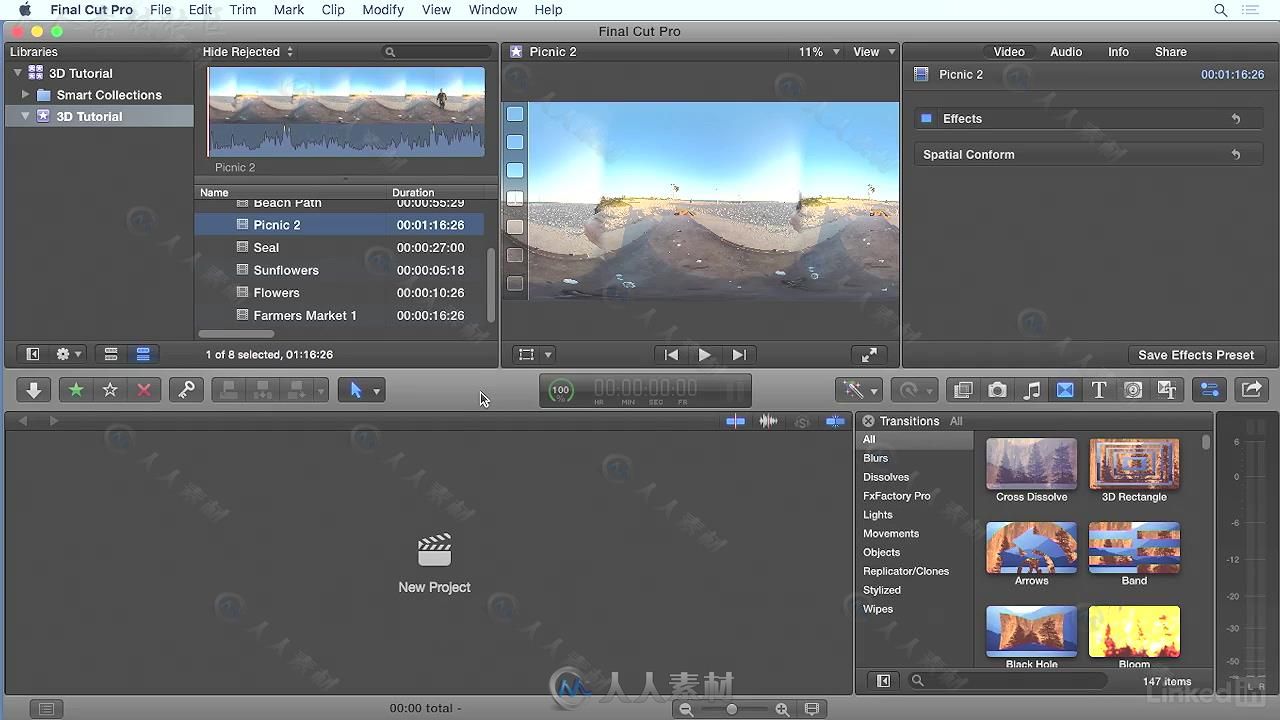Select the 3D Rectangle transition thumbnail
The image size is (1280, 720).
1134,463
